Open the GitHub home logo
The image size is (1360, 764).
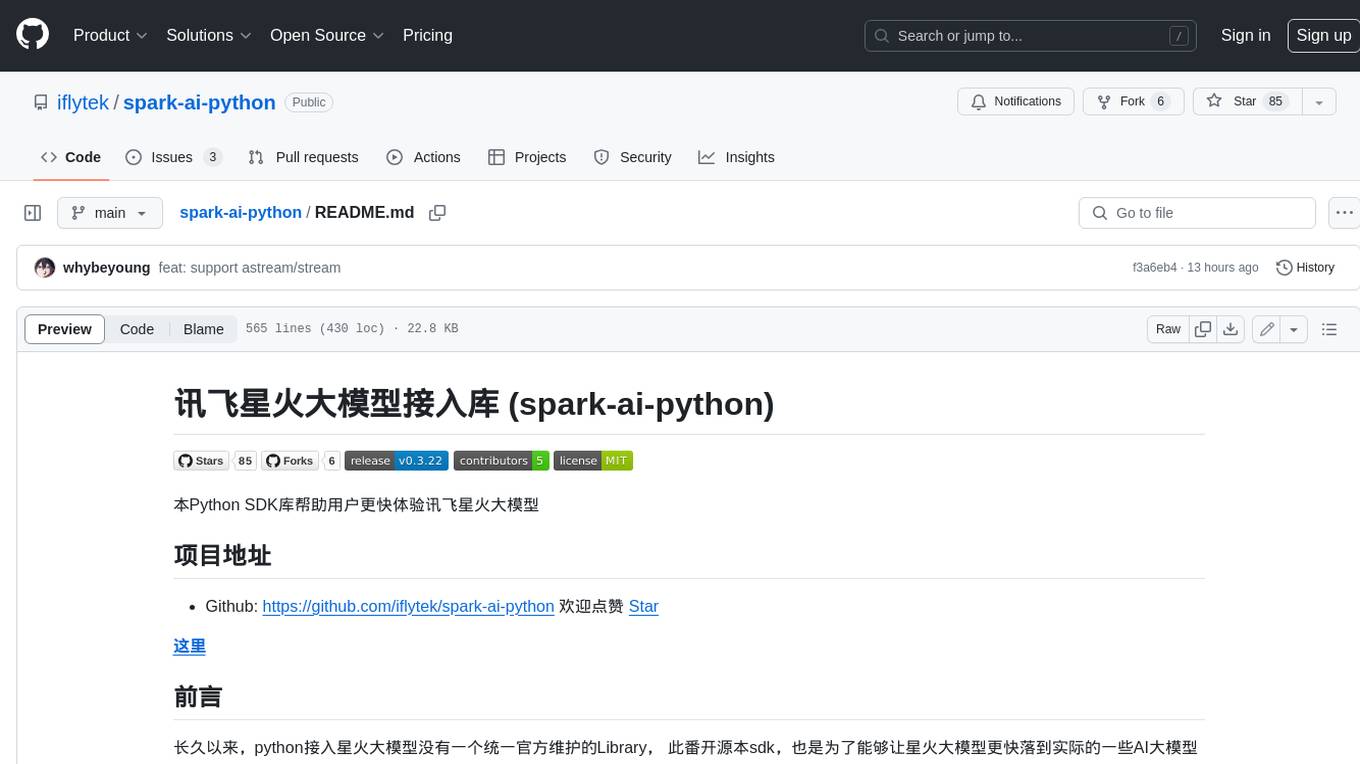coord(32,35)
